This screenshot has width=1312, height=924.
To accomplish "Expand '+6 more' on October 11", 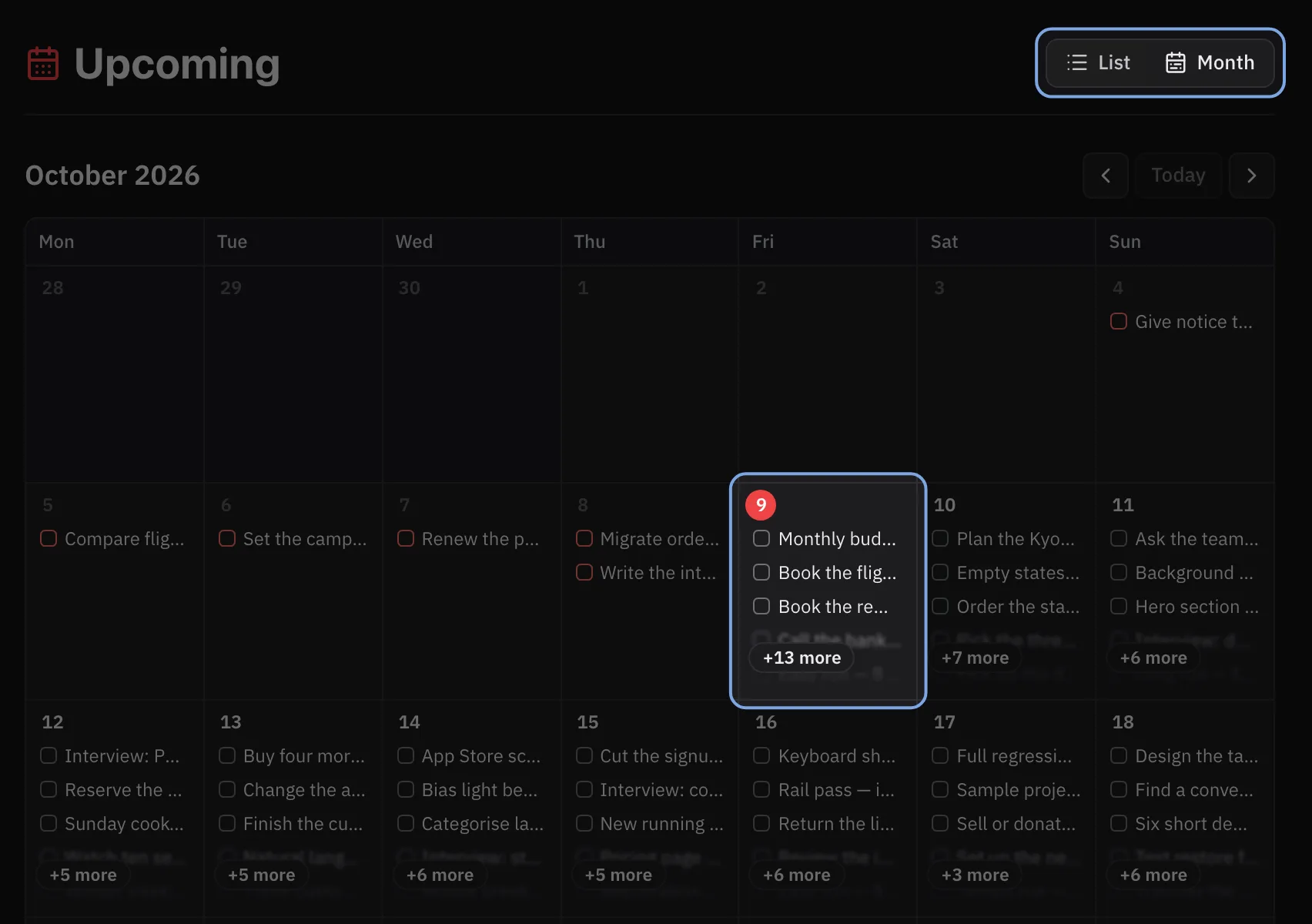I will pyautogui.click(x=1153, y=658).
